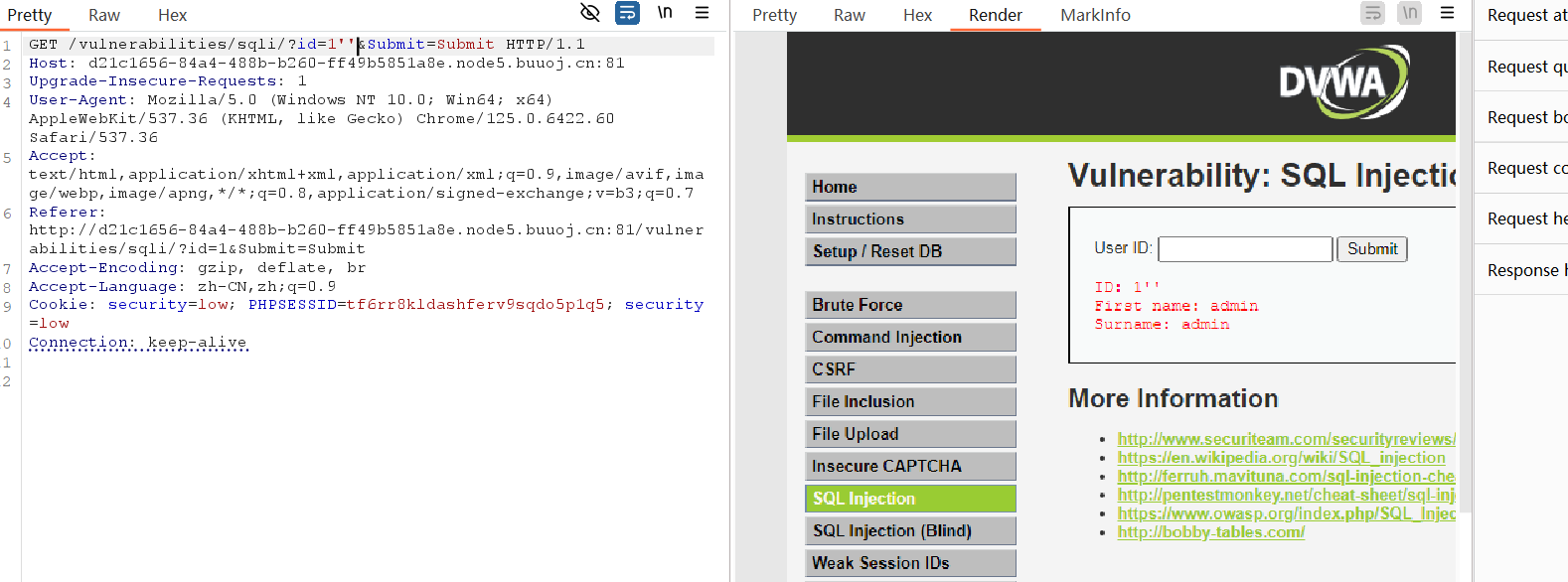This screenshot has width=1568, height=582.
Task: Select the response Render tab
Action: [996, 15]
